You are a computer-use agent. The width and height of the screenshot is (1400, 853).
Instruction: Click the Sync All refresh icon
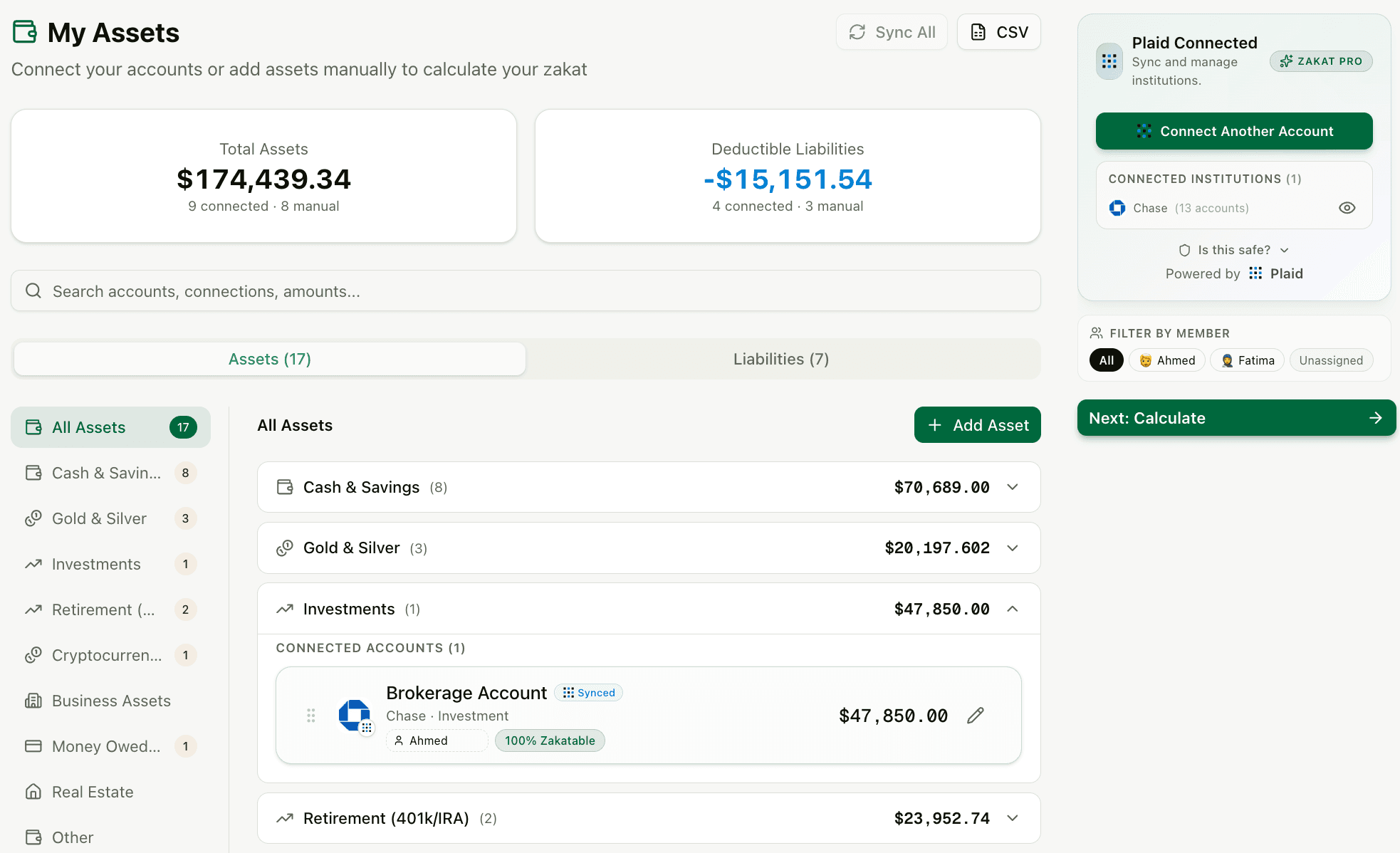[858, 31]
